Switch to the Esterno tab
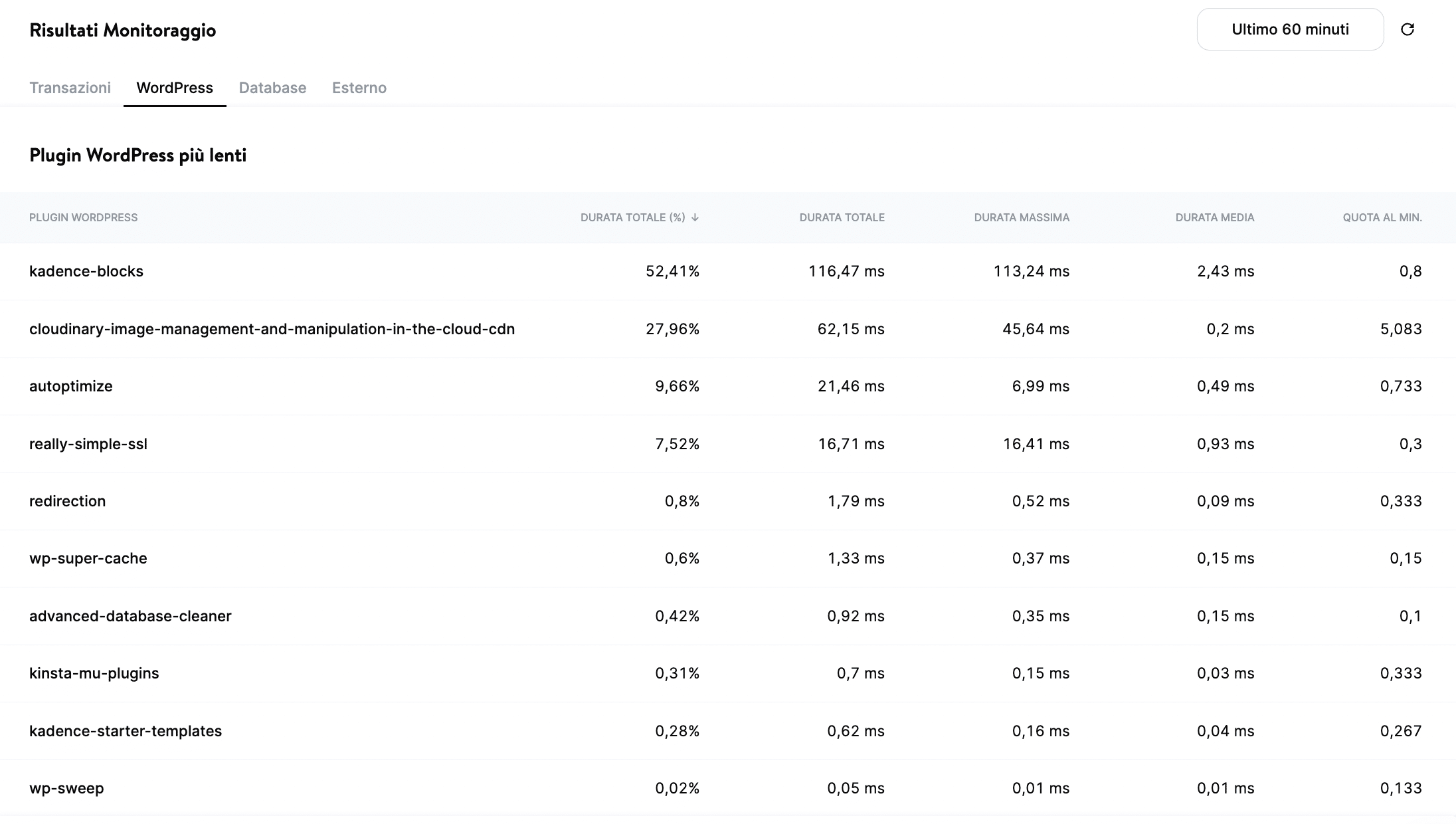The width and height of the screenshot is (1456, 824). pos(359,87)
